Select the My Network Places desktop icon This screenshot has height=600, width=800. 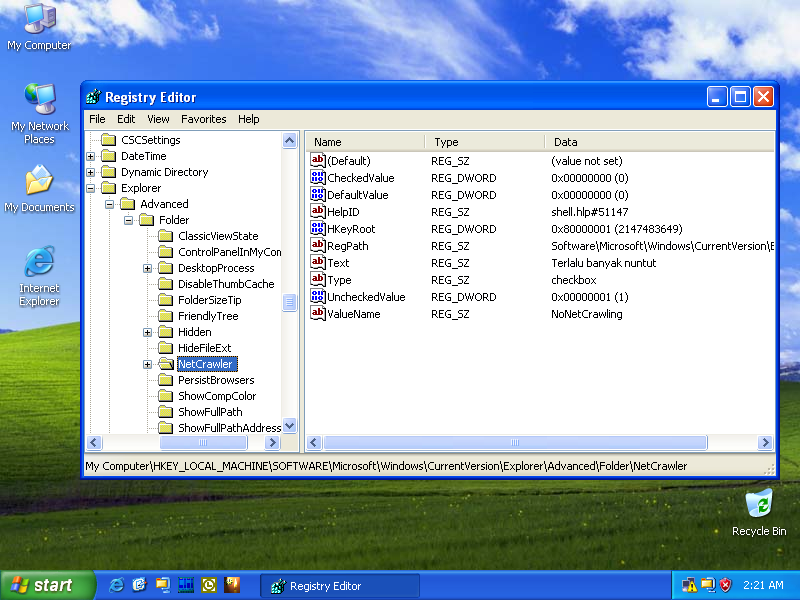point(39,113)
